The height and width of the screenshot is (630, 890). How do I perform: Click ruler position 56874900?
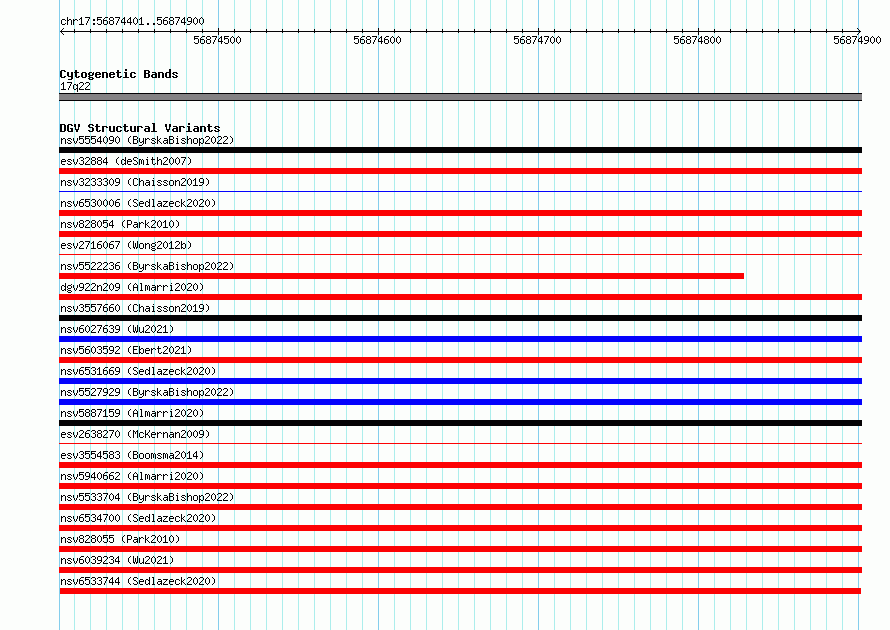click(x=857, y=40)
